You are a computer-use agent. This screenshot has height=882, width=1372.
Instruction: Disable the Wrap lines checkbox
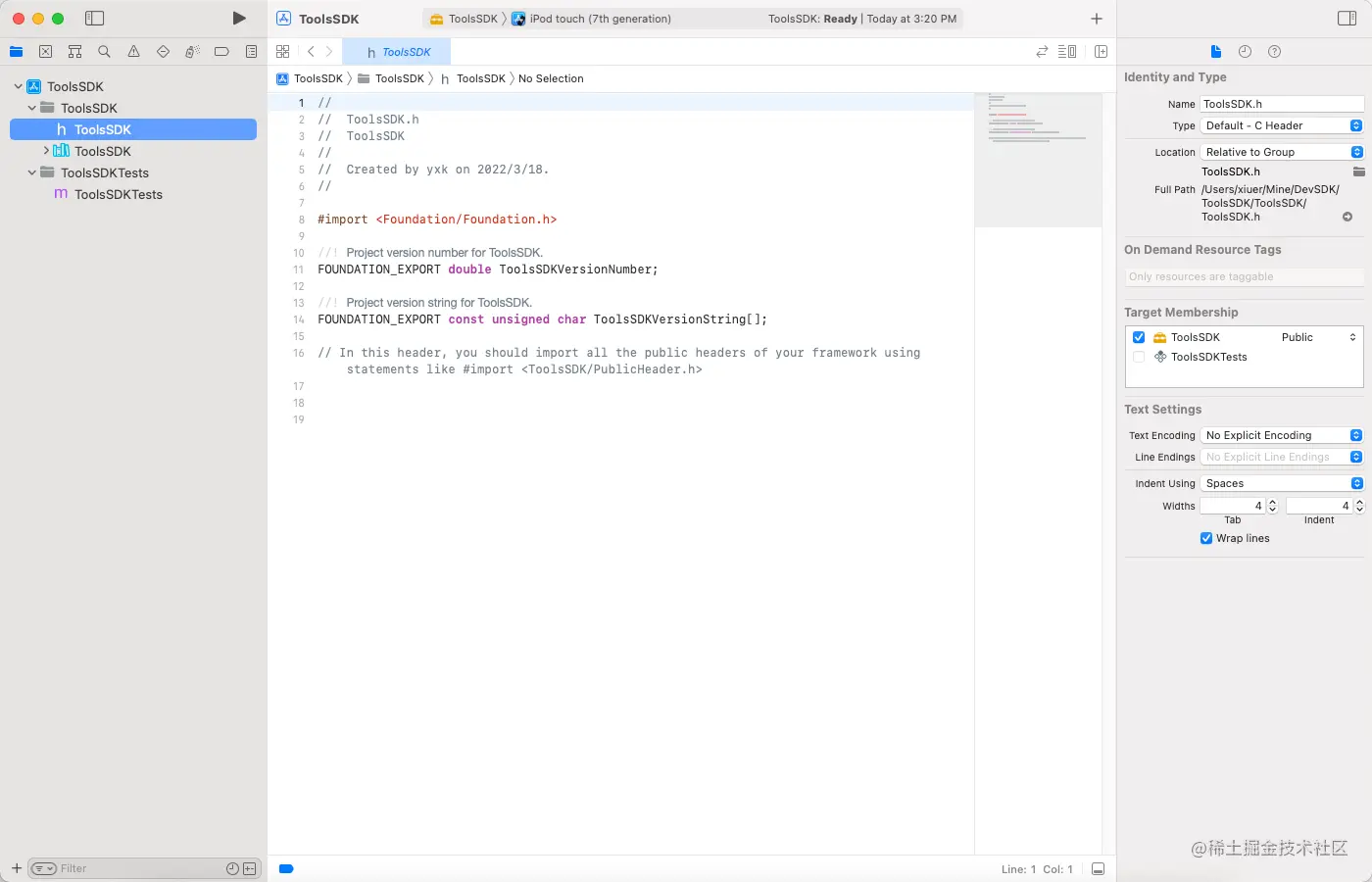tap(1206, 538)
